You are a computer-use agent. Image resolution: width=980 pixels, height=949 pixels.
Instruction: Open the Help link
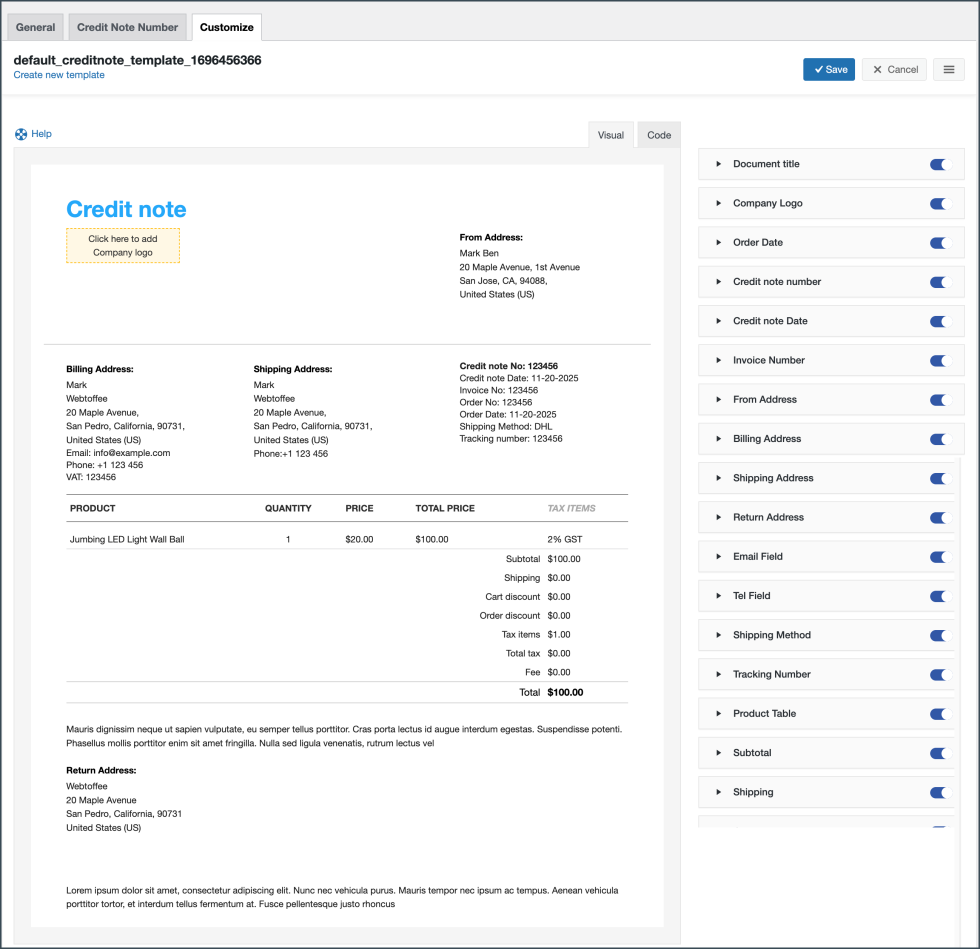tap(41, 134)
